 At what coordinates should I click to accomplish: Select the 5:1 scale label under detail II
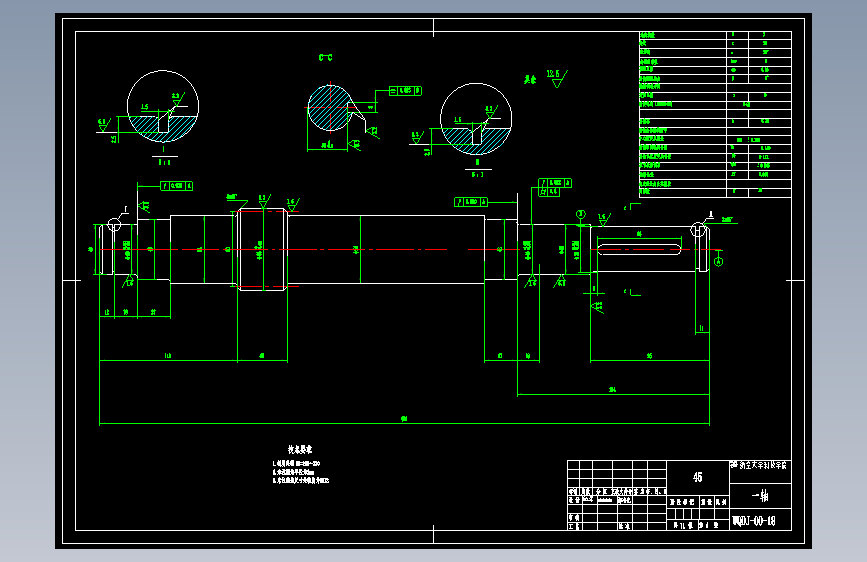(478, 174)
